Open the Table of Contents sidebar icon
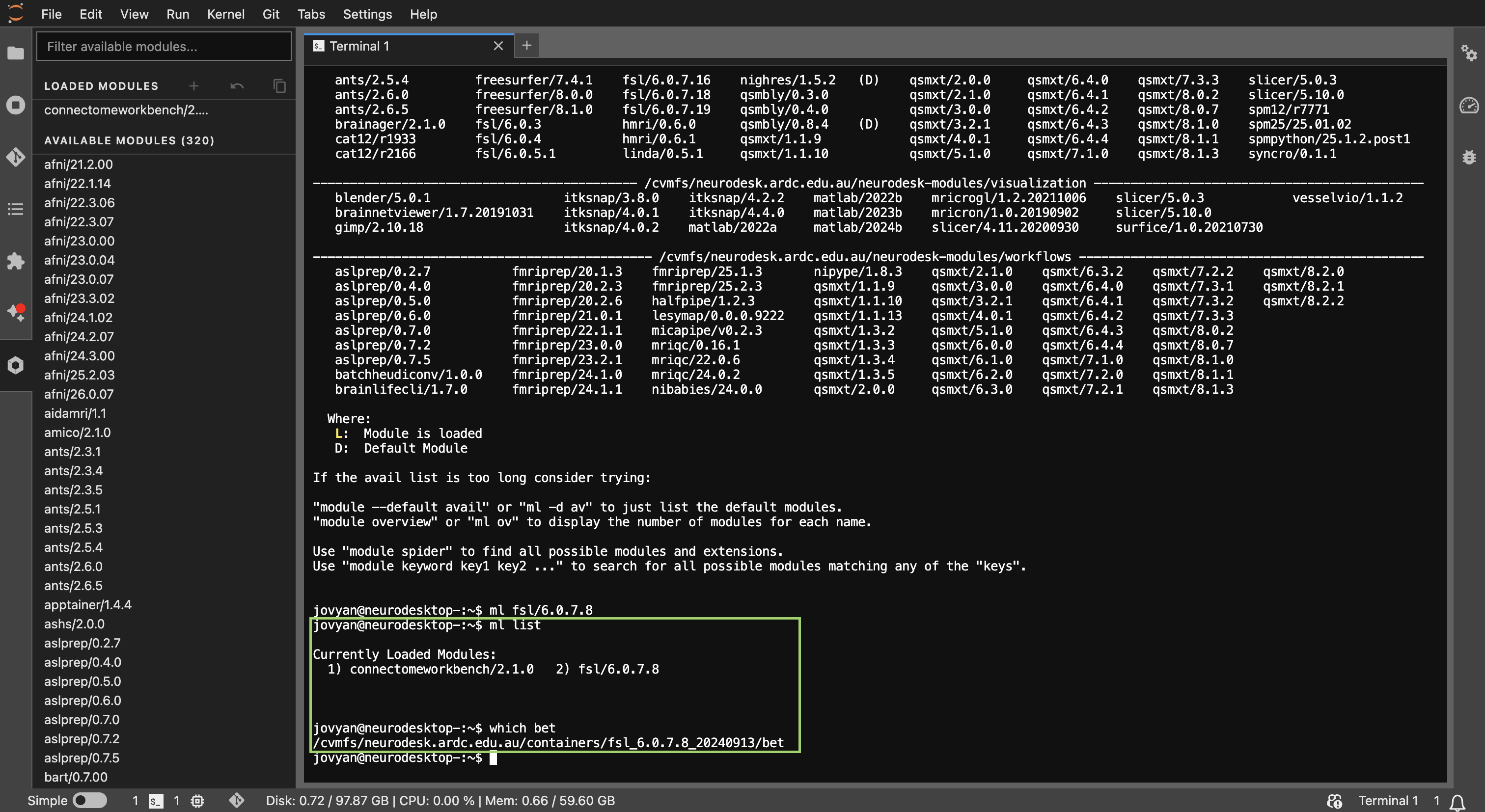1485x812 pixels. [x=16, y=209]
